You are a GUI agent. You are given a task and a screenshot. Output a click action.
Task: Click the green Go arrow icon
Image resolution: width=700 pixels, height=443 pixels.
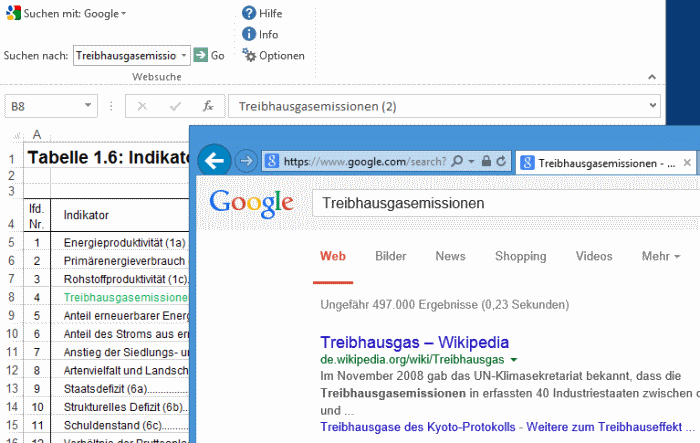click(200, 55)
